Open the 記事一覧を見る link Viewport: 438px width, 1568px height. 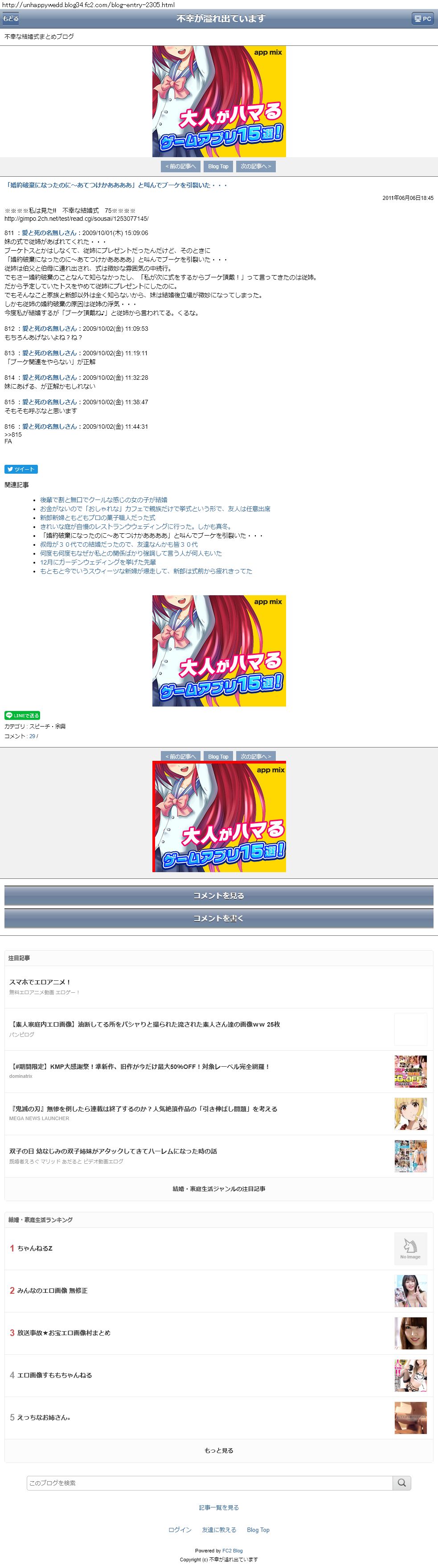(219, 1507)
